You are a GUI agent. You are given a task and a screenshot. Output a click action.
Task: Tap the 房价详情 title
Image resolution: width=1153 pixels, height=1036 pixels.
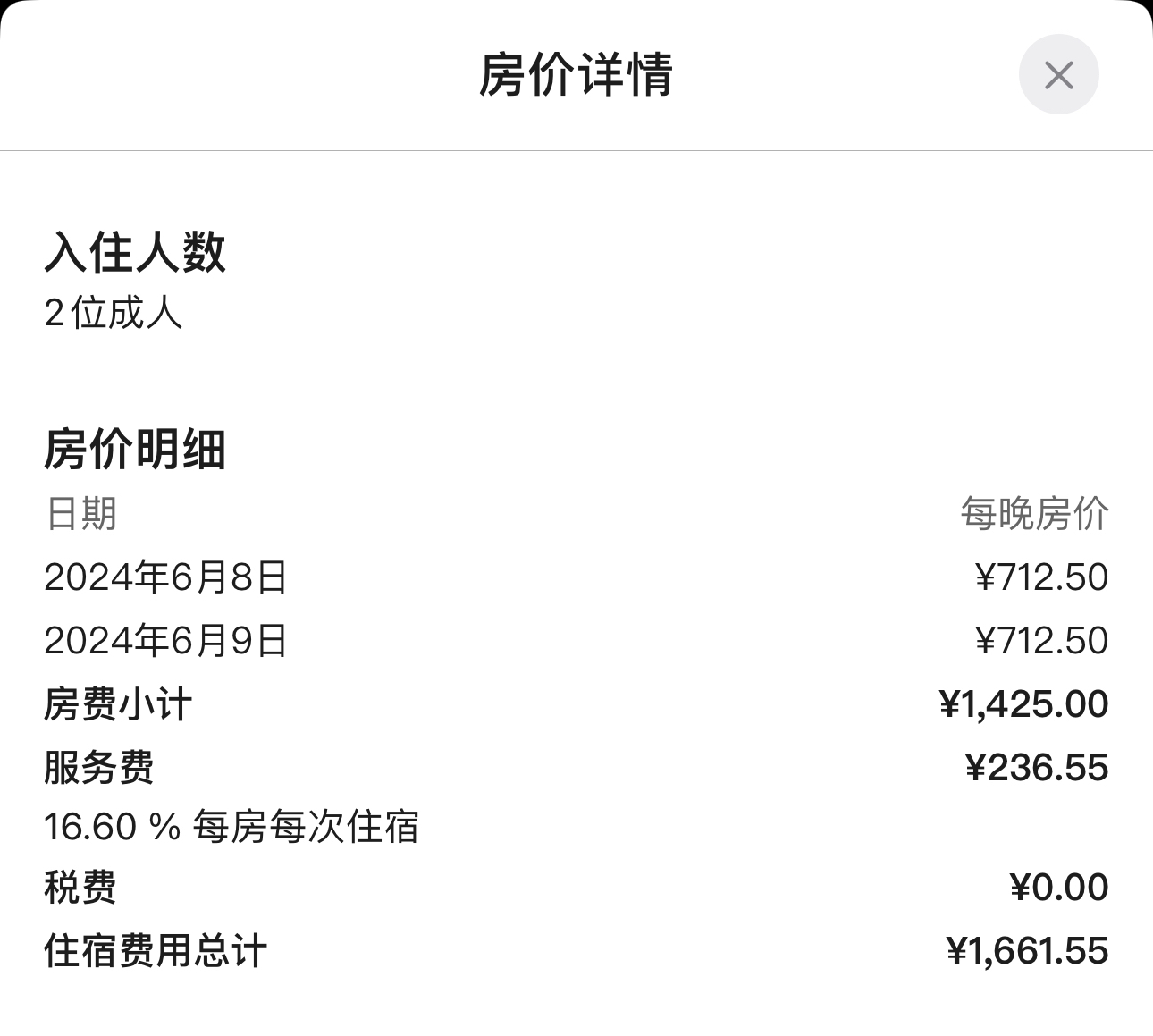click(576, 74)
